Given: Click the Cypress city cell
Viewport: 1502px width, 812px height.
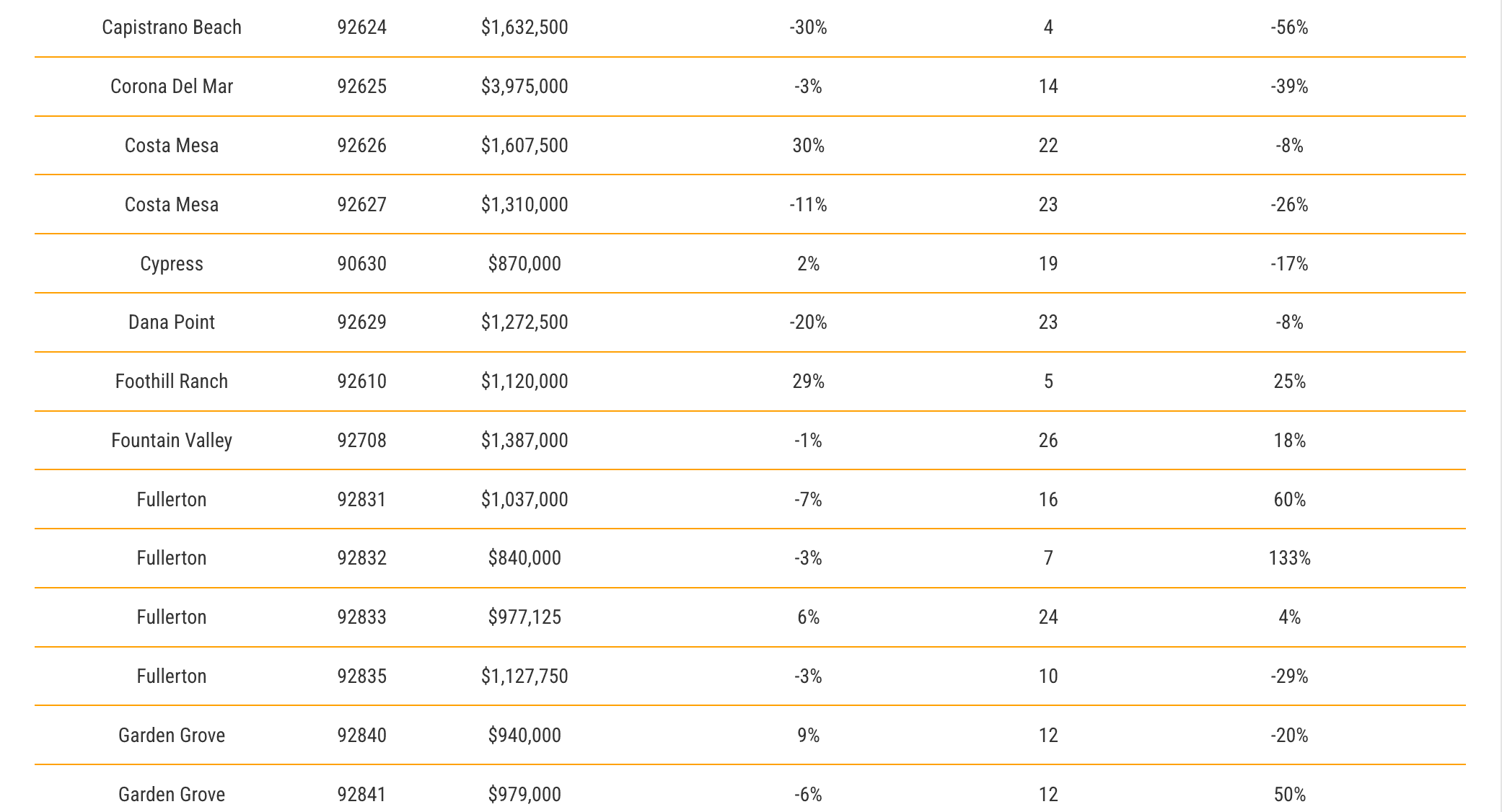Looking at the screenshot, I should (172, 264).
